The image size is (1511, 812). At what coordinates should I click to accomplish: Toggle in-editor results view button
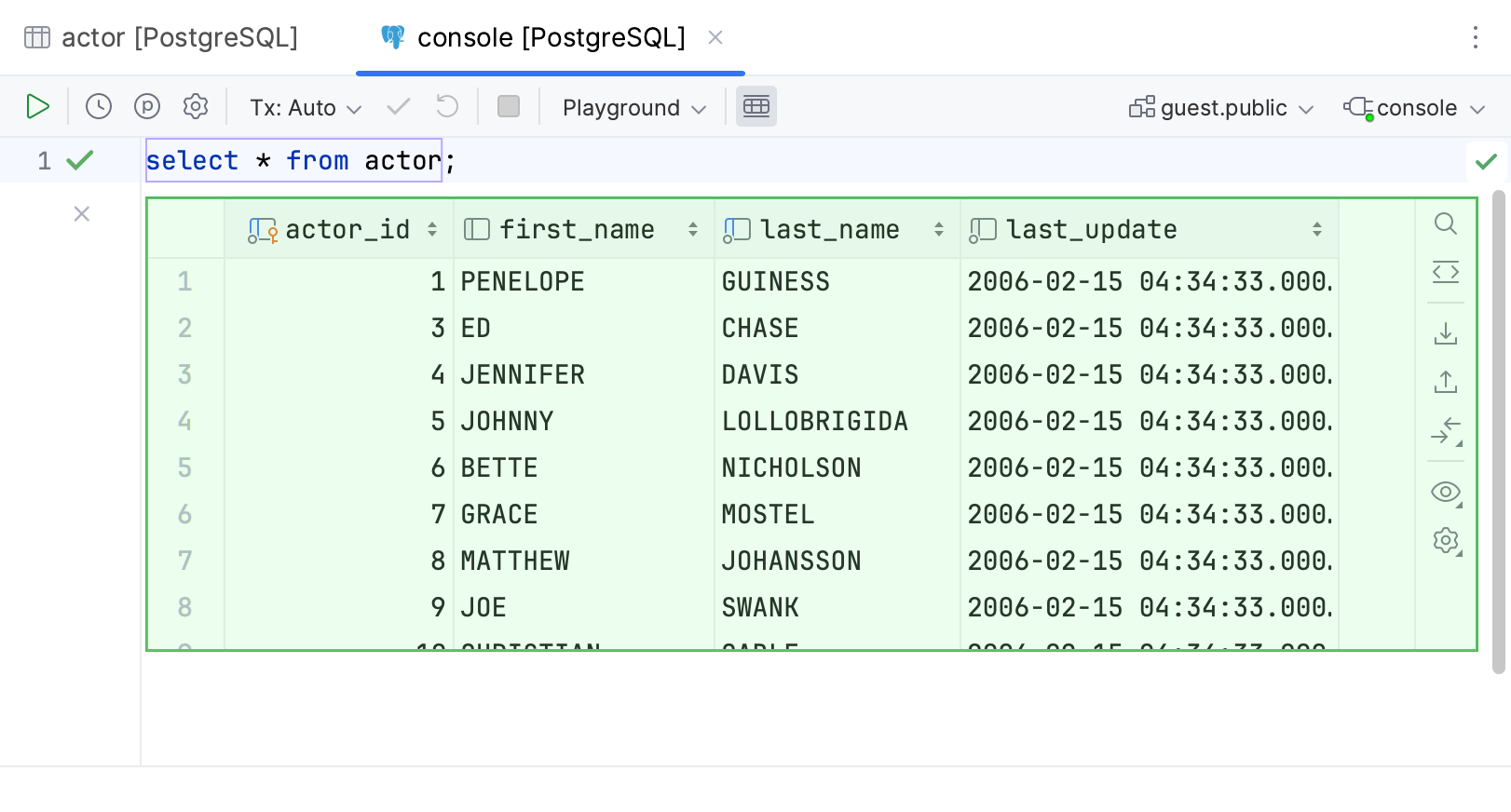756,107
